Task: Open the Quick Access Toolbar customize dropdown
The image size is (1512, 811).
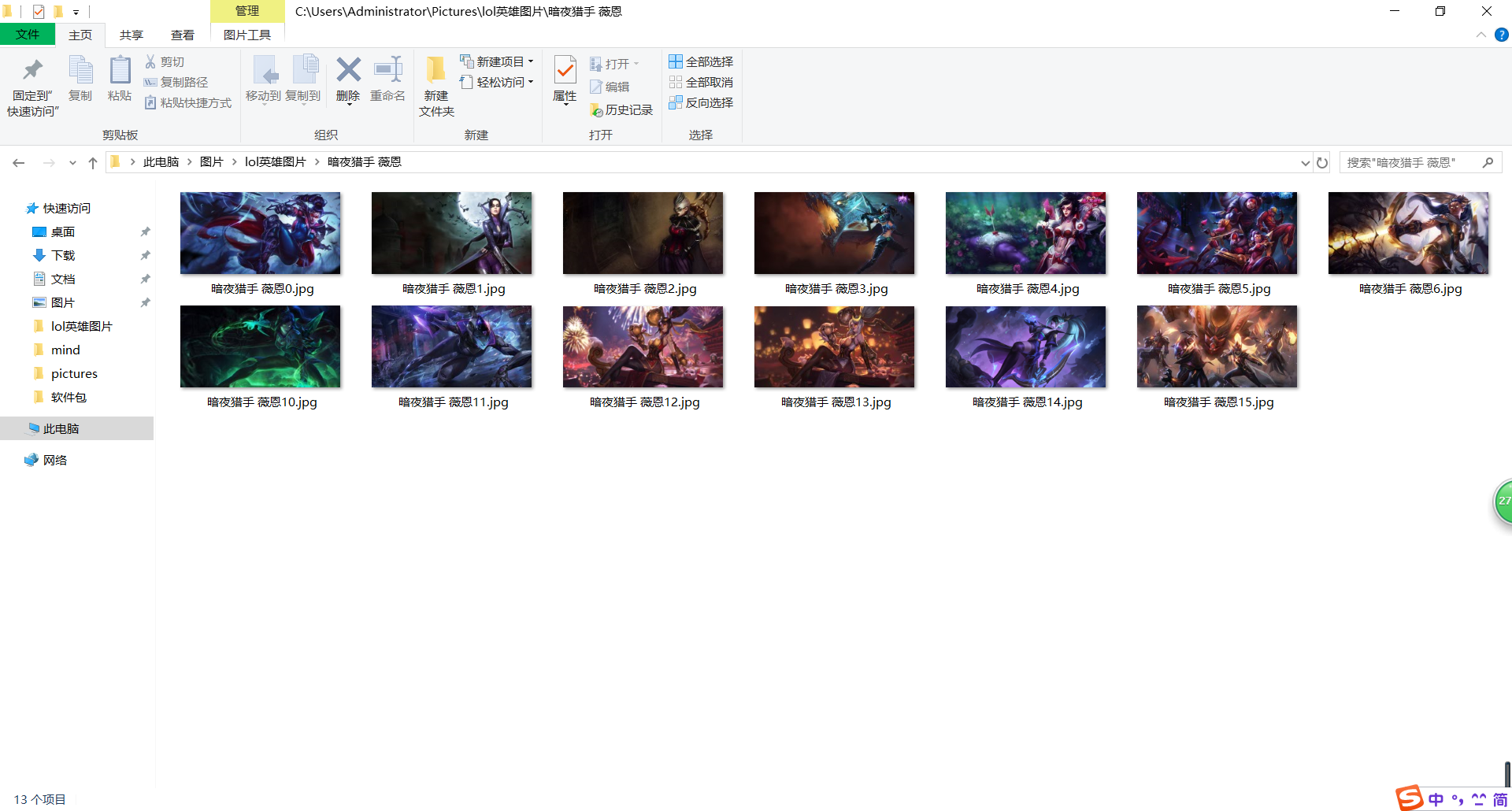Action: (76, 12)
